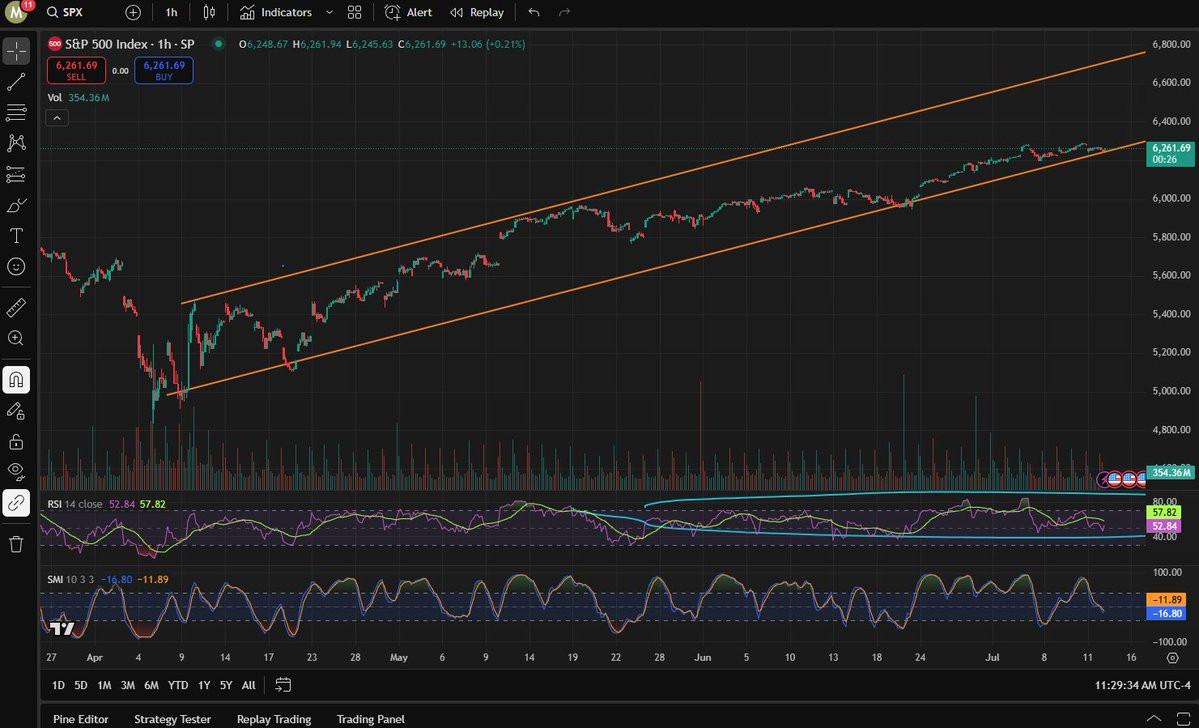1199x728 pixels.
Task: Open the Indicators dialog
Action: click(x=276, y=12)
